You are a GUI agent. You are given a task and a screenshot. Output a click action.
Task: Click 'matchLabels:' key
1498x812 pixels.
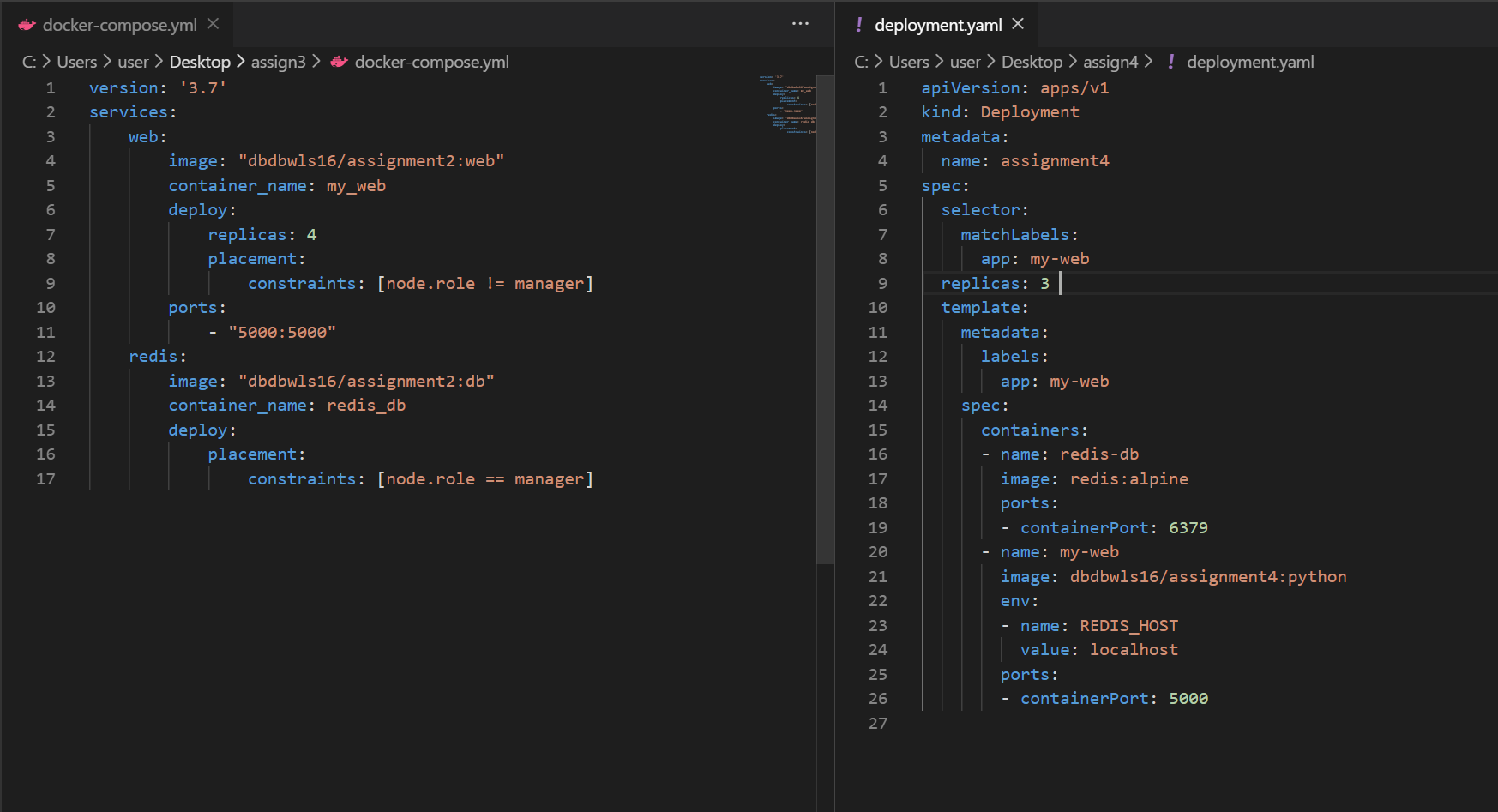pyautogui.click(x=1020, y=234)
